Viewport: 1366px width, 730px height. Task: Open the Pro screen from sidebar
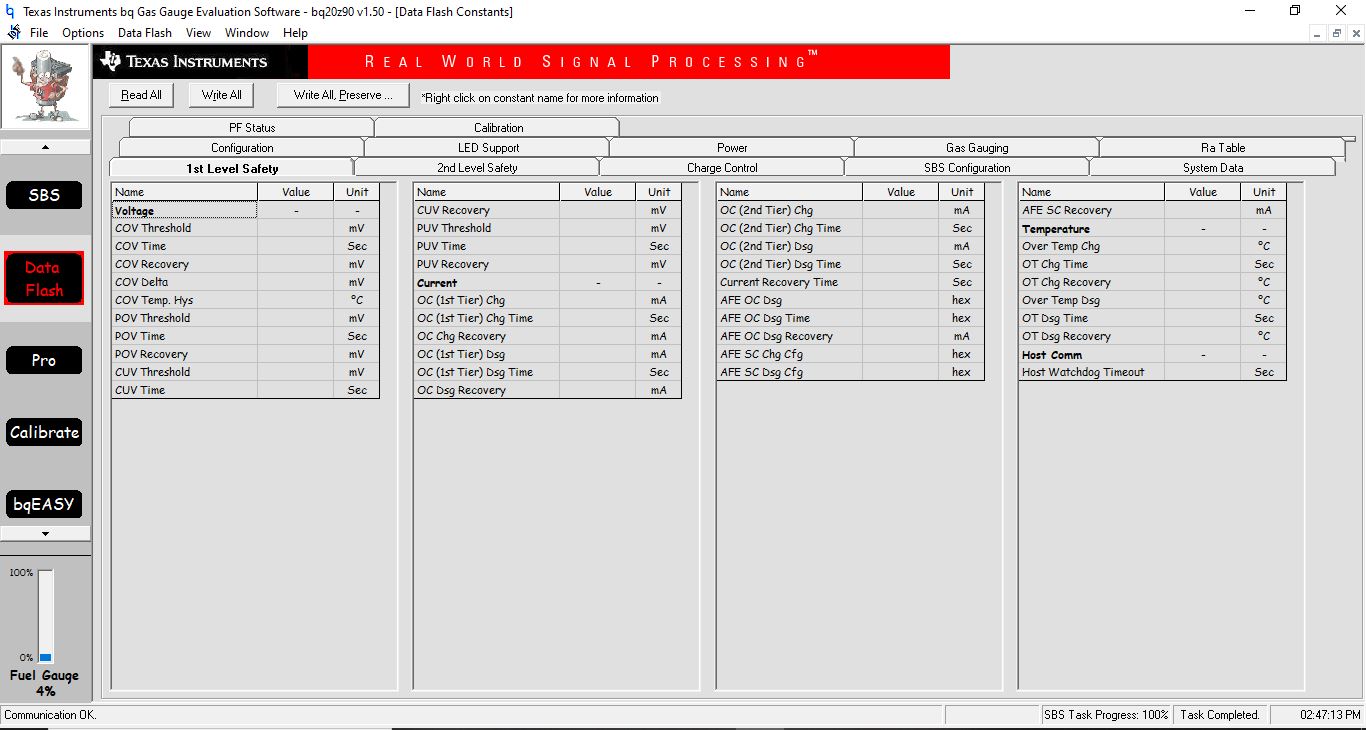44,360
